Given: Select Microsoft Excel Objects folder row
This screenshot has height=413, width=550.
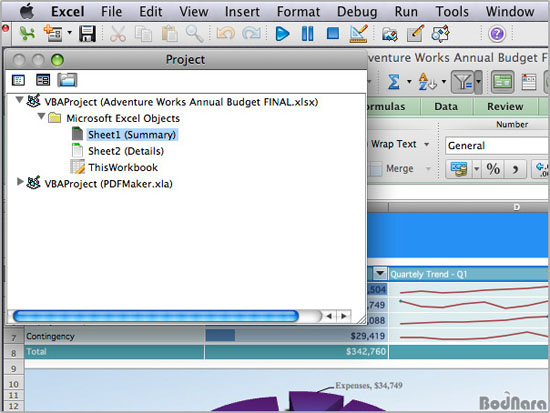Looking at the screenshot, I should (123, 118).
